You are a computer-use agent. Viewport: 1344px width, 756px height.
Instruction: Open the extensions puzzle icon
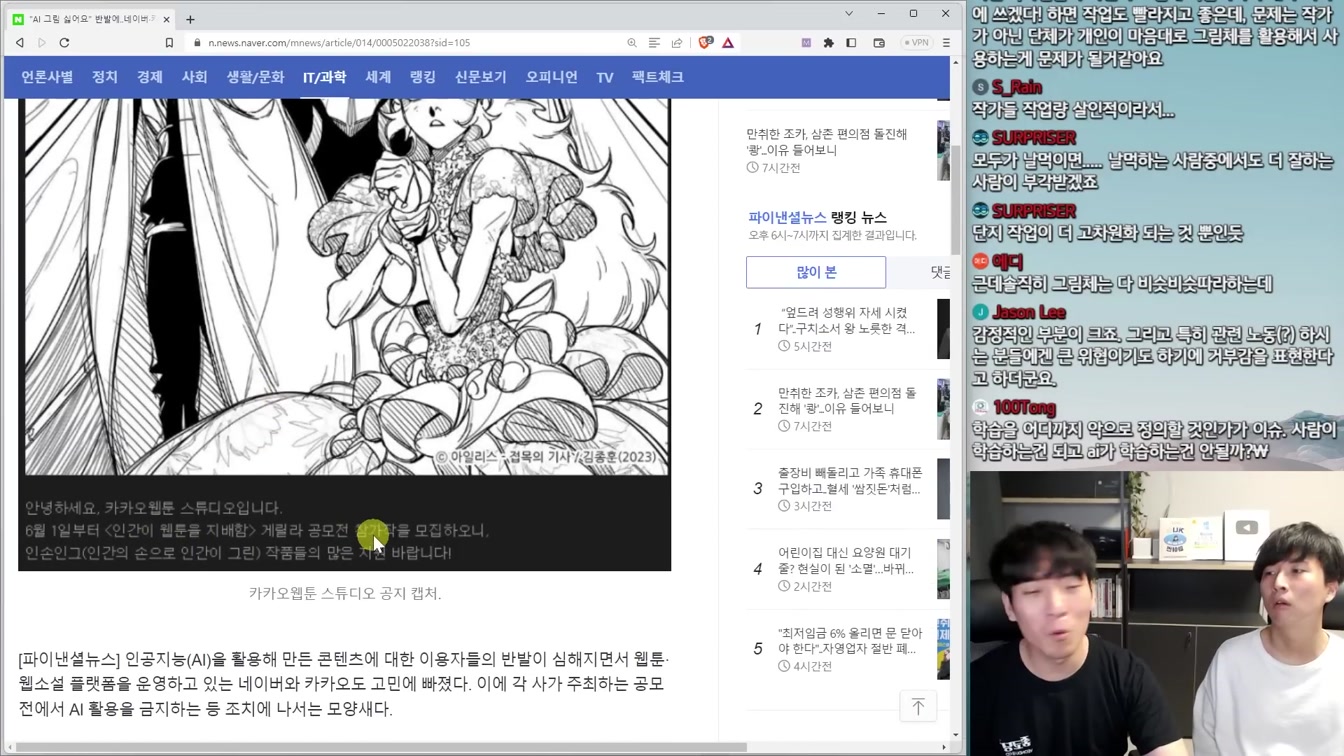coord(828,43)
